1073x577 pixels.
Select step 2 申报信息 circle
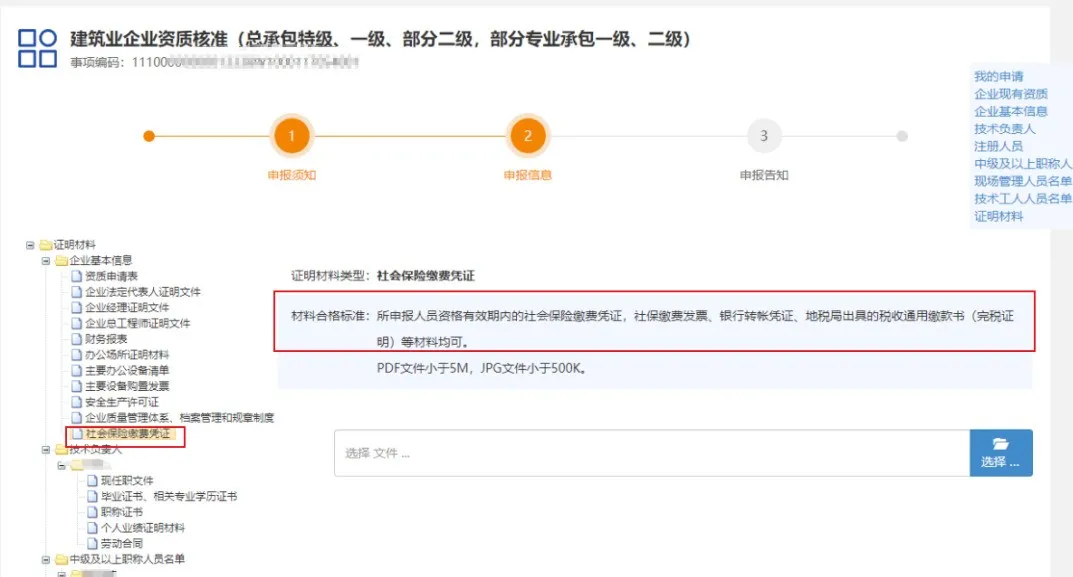click(x=528, y=136)
